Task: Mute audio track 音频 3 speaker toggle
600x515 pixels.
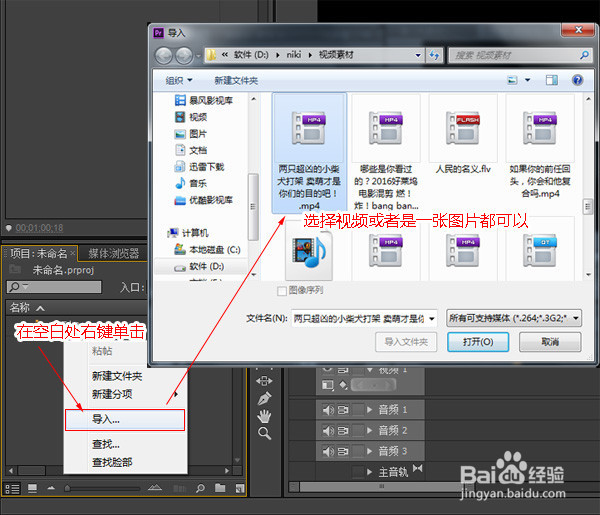Action: pos(328,451)
